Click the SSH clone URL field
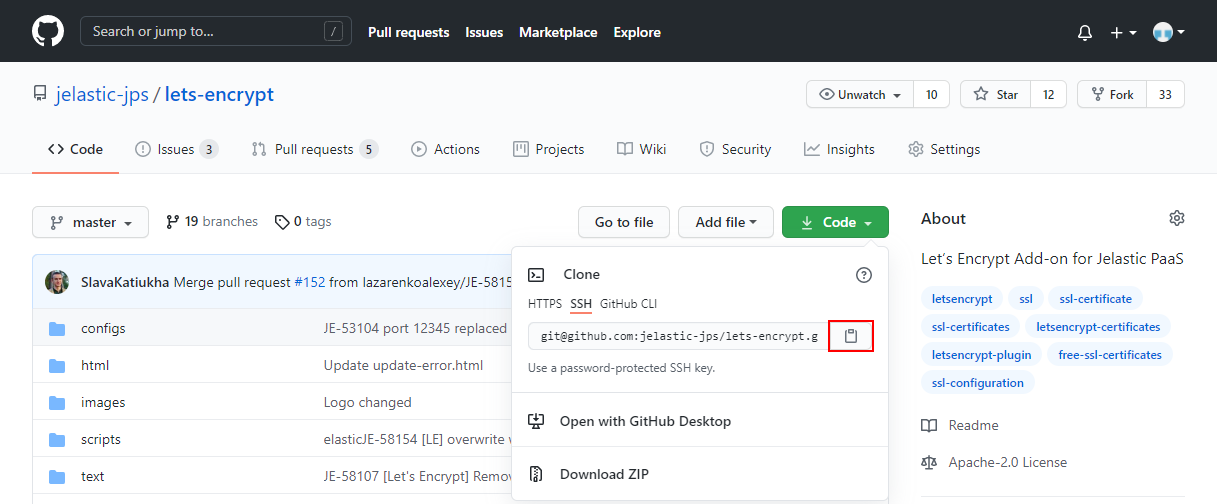 tap(678, 336)
